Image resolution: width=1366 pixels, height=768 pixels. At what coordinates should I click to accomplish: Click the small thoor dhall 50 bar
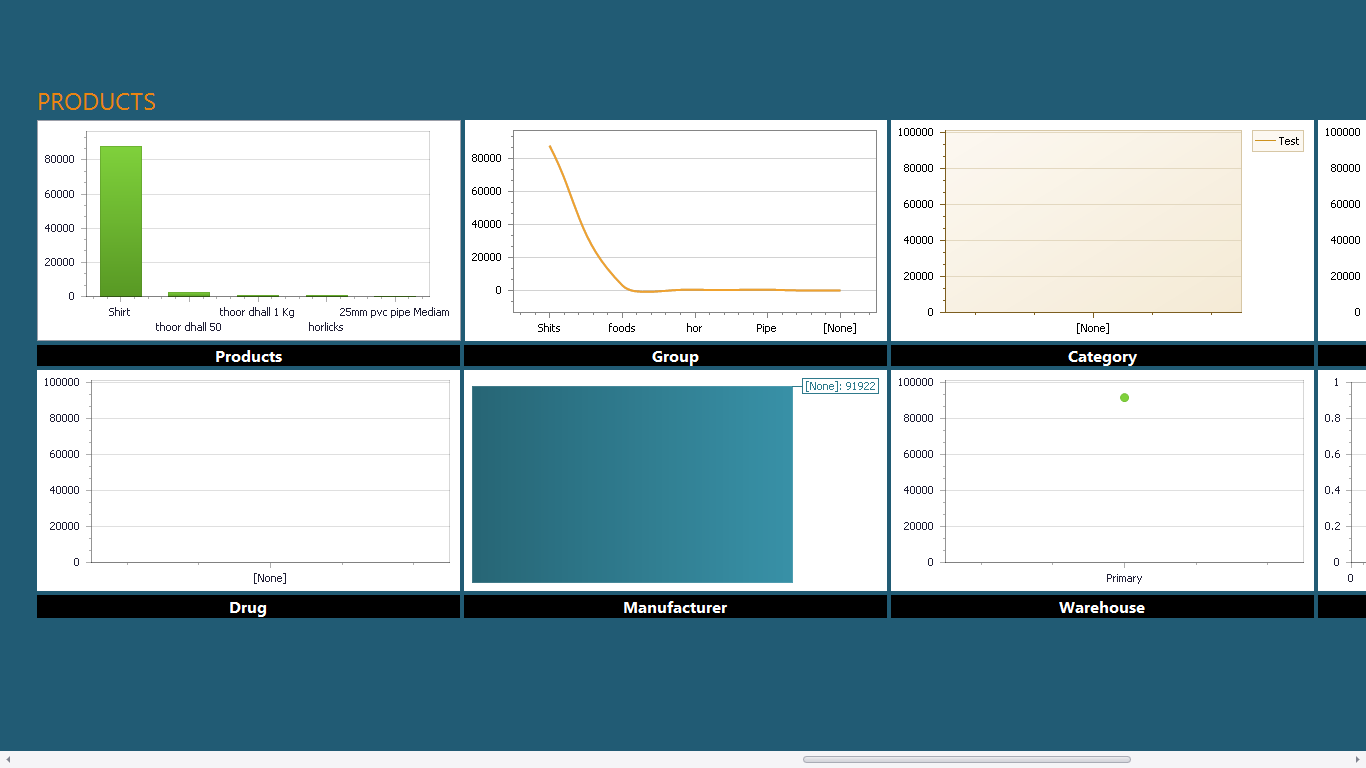click(x=188, y=294)
